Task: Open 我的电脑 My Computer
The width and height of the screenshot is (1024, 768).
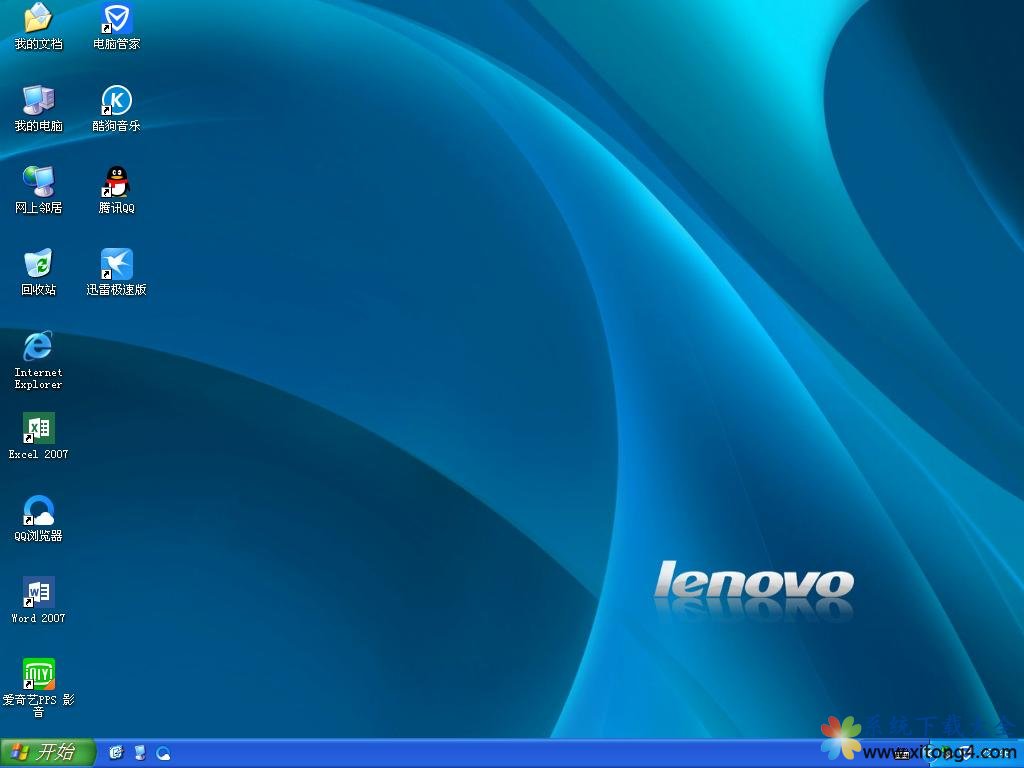Action: coord(38,100)
